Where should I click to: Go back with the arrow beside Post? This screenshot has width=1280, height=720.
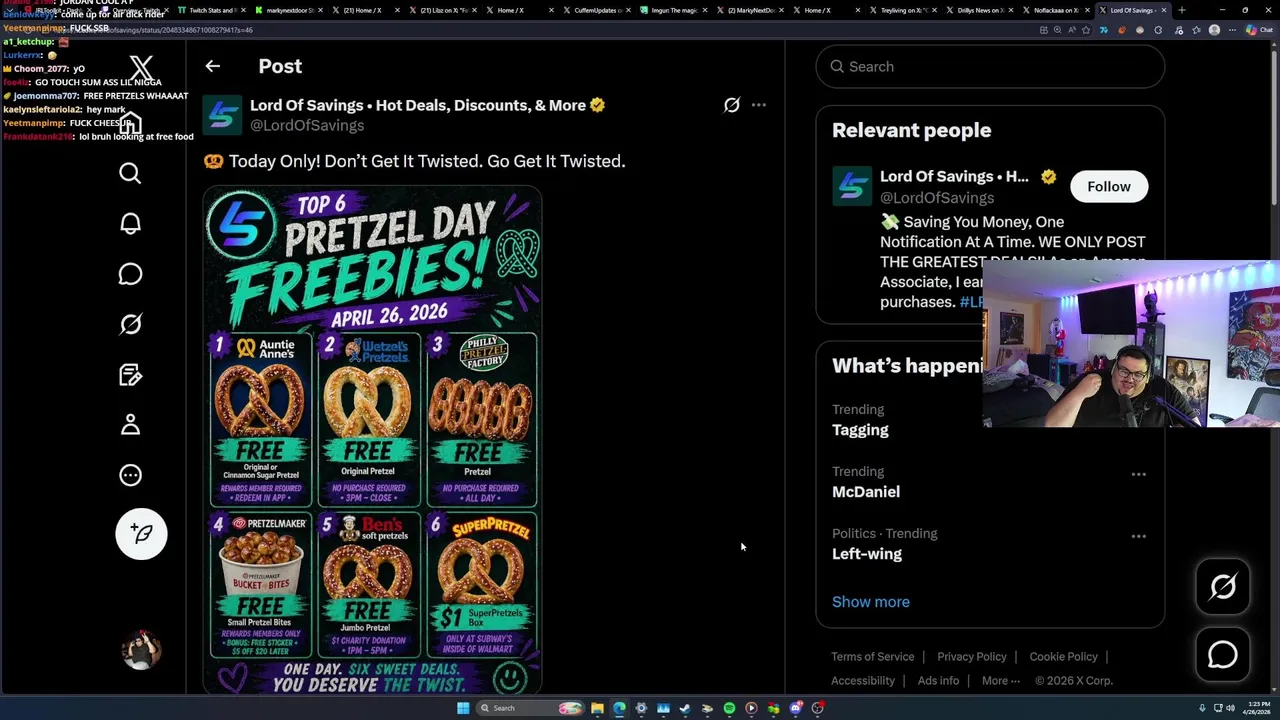tap(212, 66)
